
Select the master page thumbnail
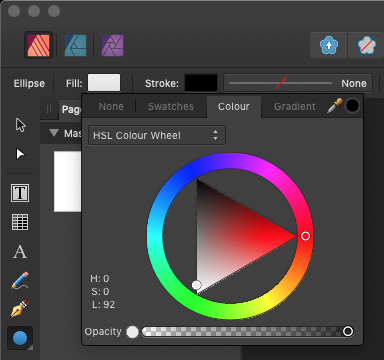pyautogui.click(x=68, y=182)
